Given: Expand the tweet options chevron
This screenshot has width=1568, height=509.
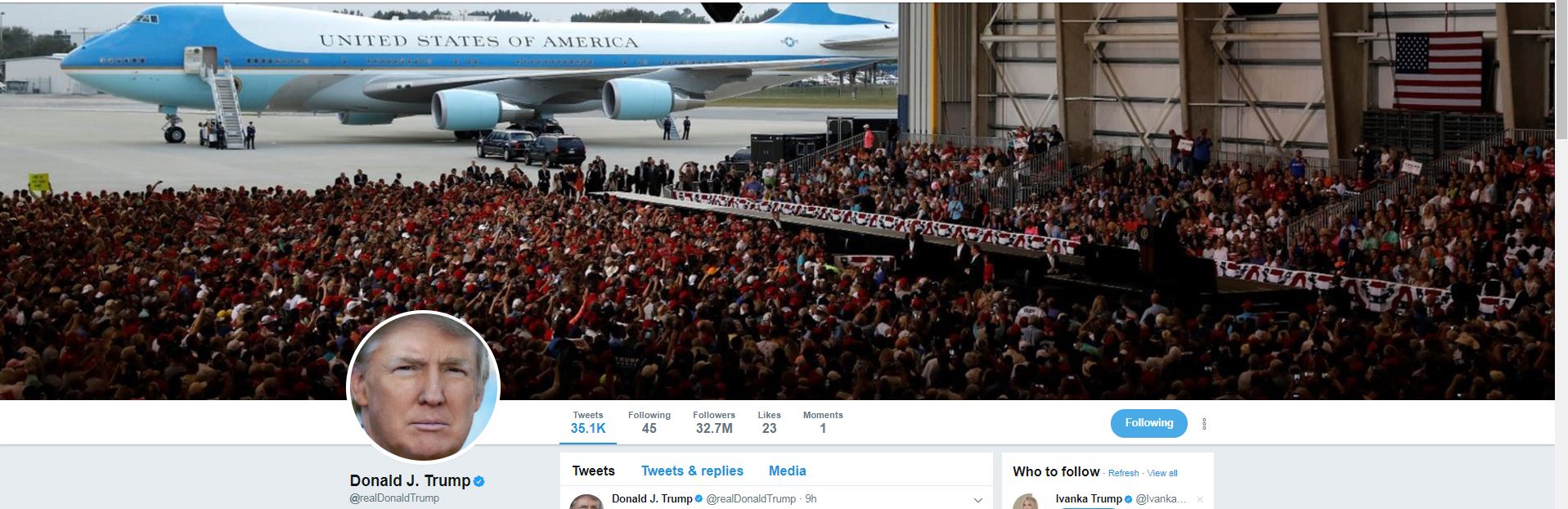Looking at the screenshot, I should 978,500.
